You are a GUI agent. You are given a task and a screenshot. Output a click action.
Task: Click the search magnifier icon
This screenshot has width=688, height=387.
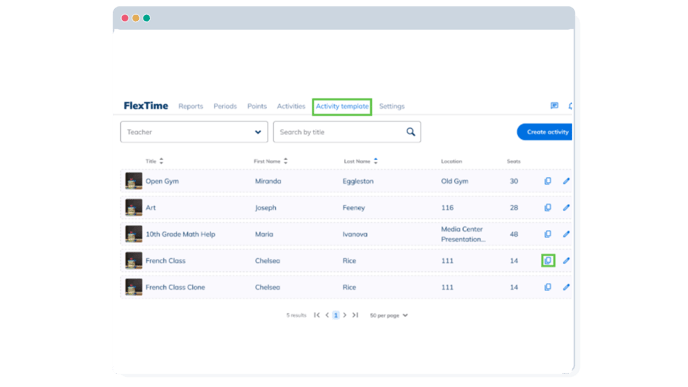pyautogui.click(x=410, y=132)
